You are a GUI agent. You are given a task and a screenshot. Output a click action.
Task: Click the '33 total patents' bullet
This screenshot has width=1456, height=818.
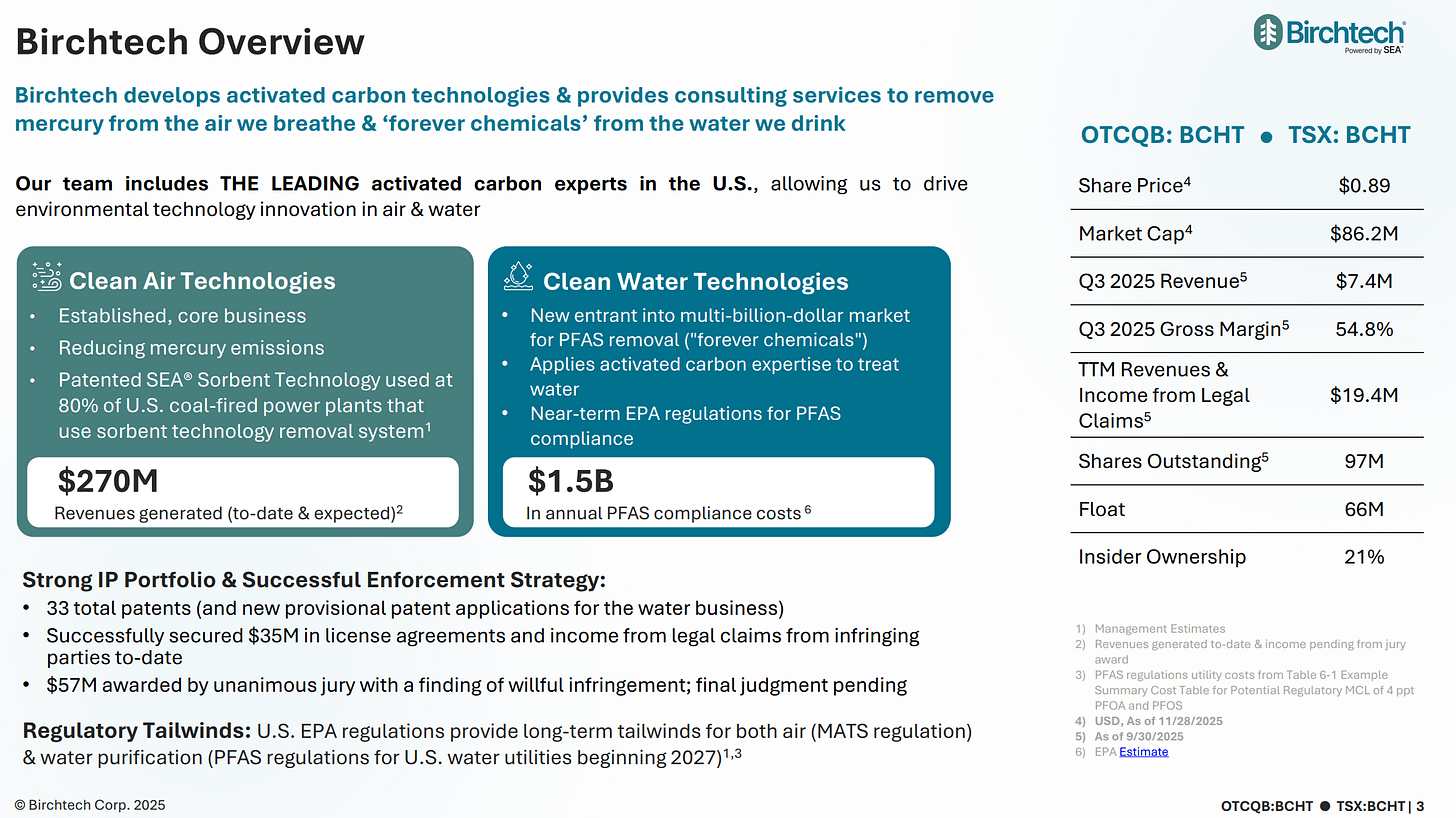point(415,608)
